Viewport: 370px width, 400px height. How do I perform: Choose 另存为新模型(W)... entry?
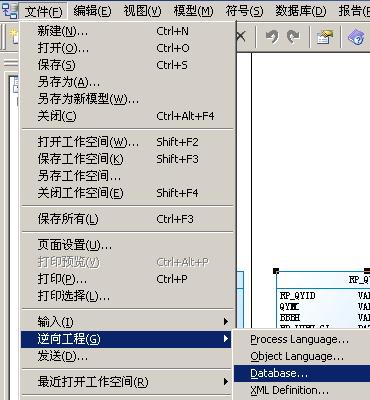click(127, 99)
